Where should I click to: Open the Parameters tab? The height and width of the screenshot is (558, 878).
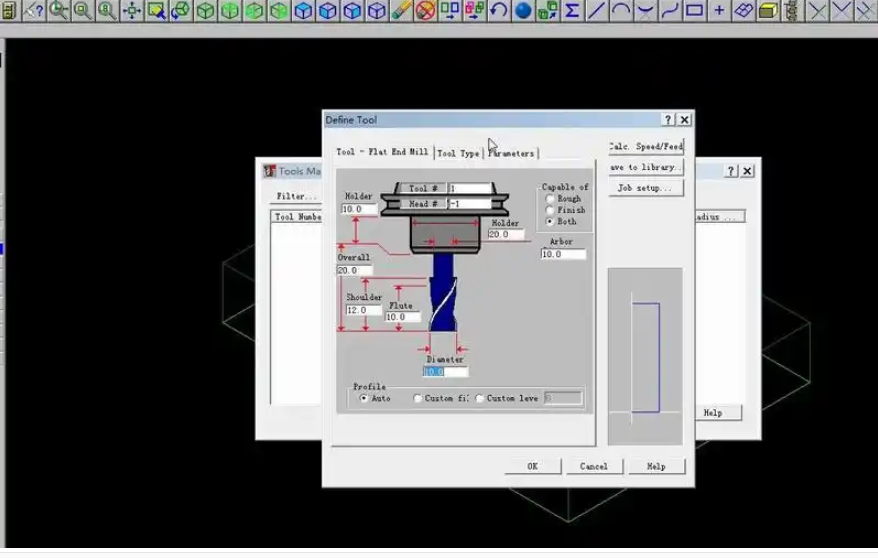pyautogui.click(x=512, y=153)
